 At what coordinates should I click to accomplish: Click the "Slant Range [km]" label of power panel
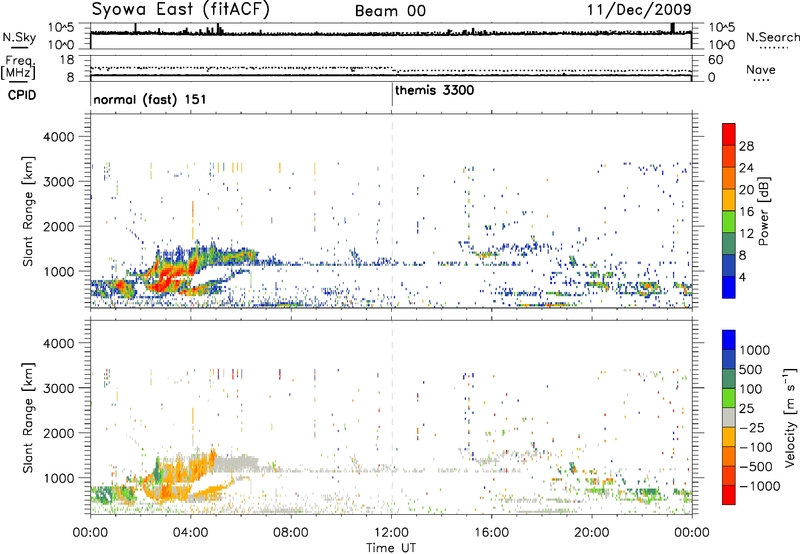[x=28, y=211]
